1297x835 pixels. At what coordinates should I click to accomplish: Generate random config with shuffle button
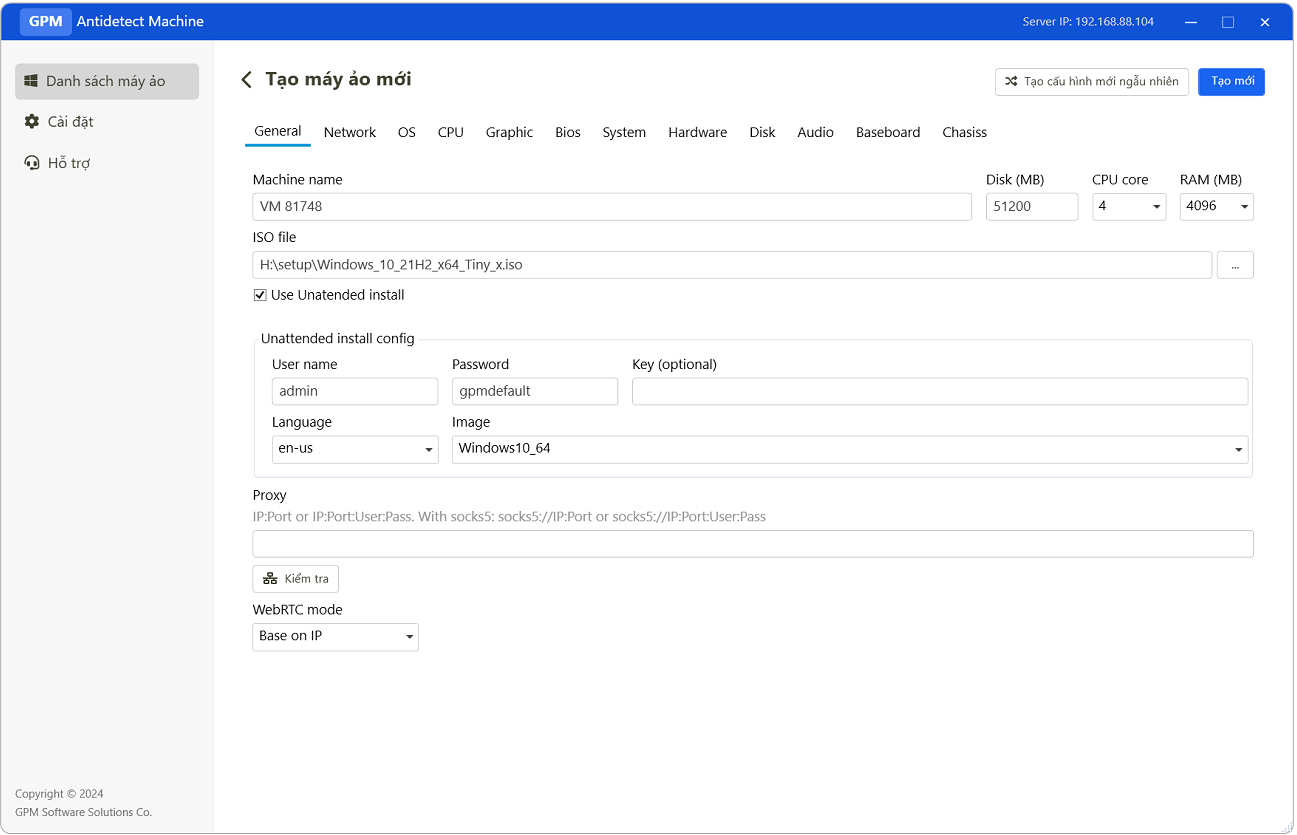pyautogui.click(x=1091, y=82)
